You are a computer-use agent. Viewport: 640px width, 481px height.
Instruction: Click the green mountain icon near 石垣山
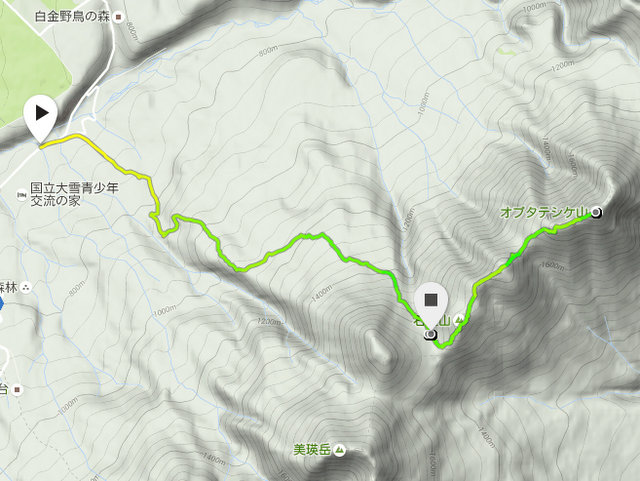[x=460, y=320]
